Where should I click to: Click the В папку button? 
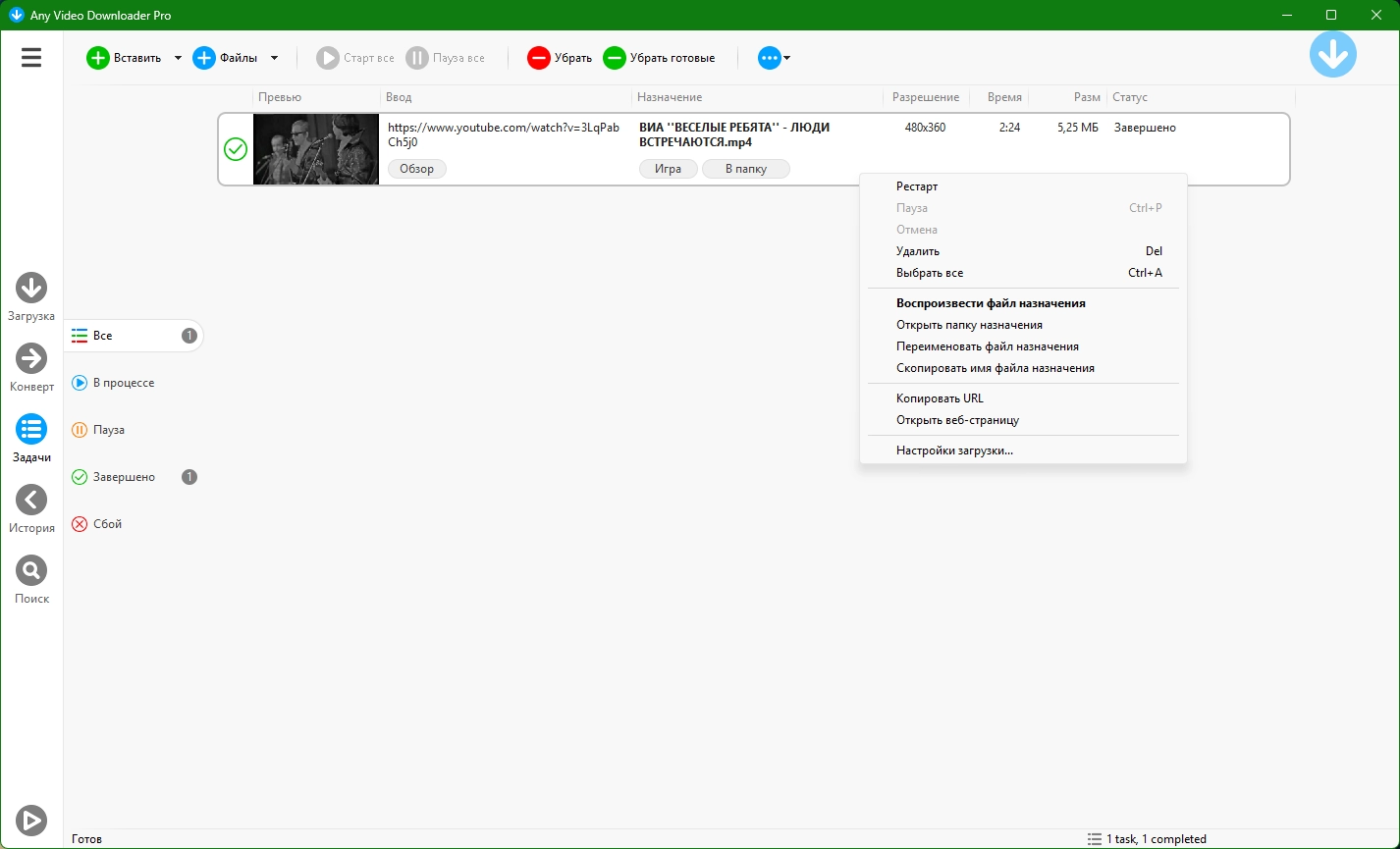coord(746,169)
